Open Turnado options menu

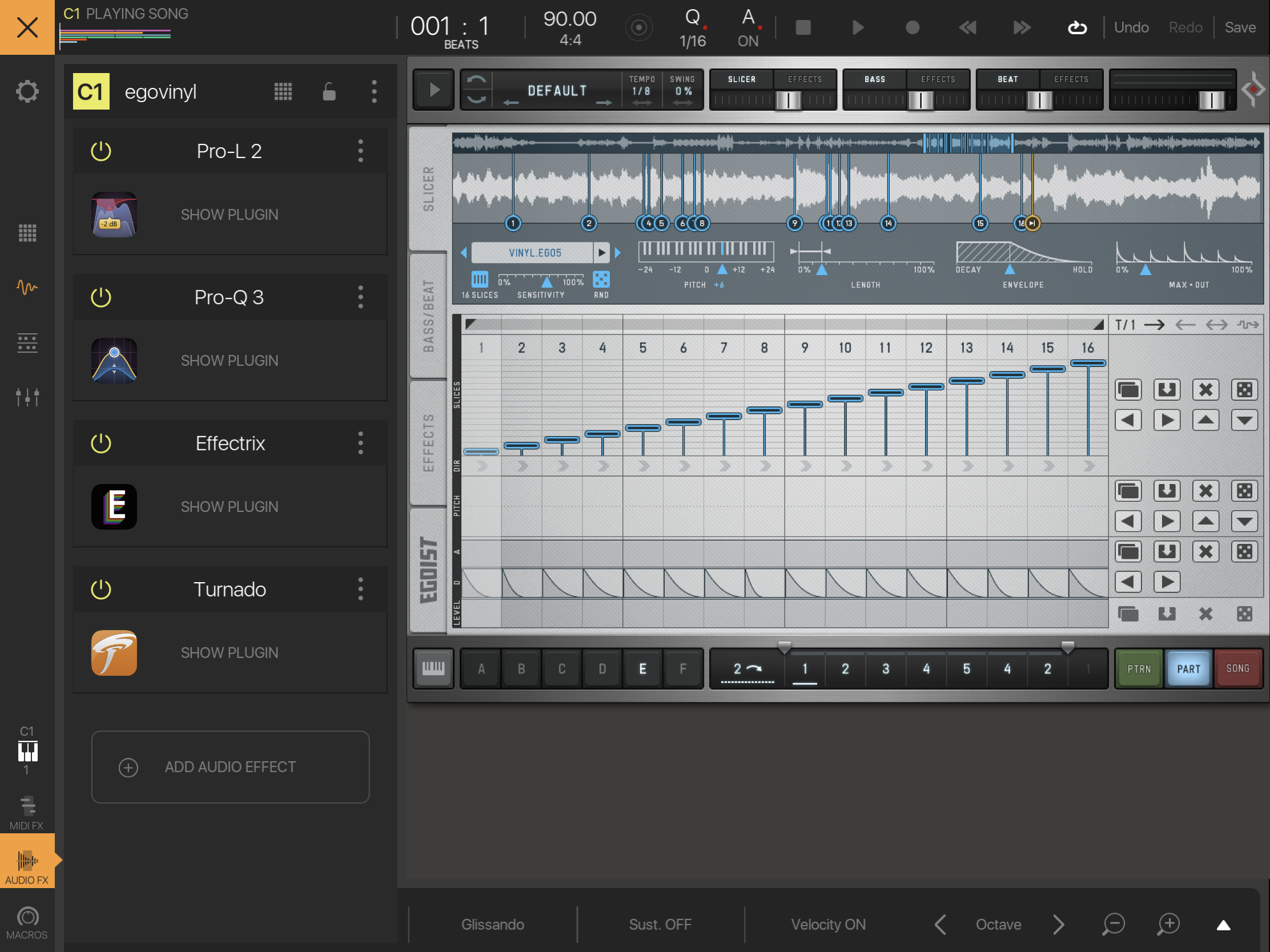pos(360,590)
